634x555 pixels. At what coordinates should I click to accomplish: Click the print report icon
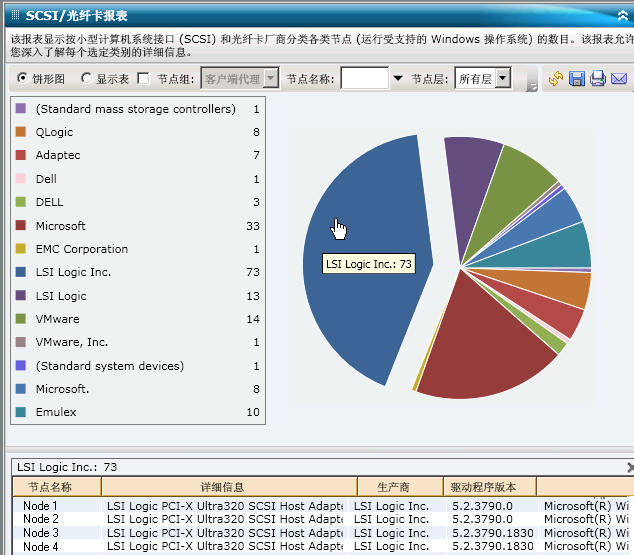598,79
